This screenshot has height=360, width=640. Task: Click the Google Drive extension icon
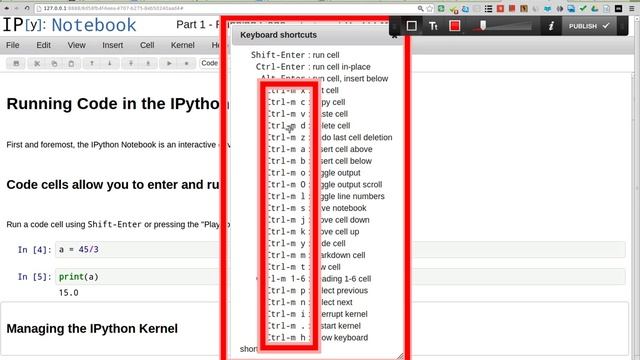595,9
